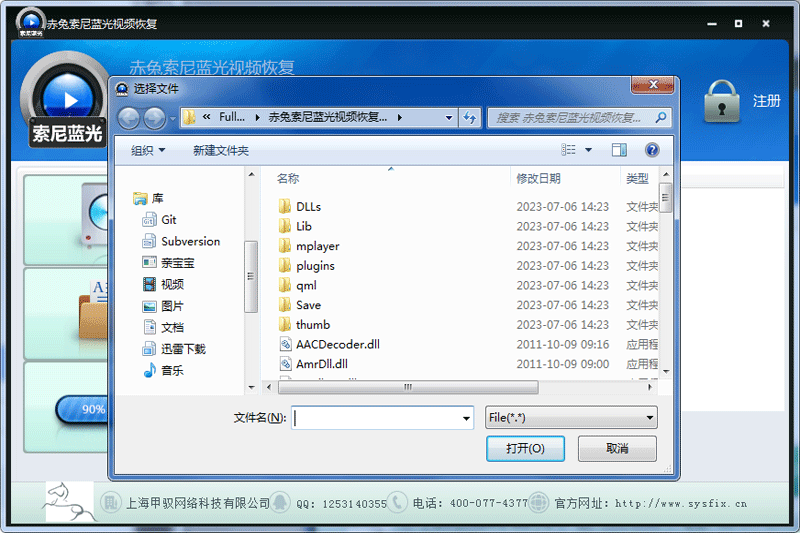The height and width of the screenshot is (533, 800).
Task: Open the File(*.*) file type dropdown
Action: coord(571,418)
